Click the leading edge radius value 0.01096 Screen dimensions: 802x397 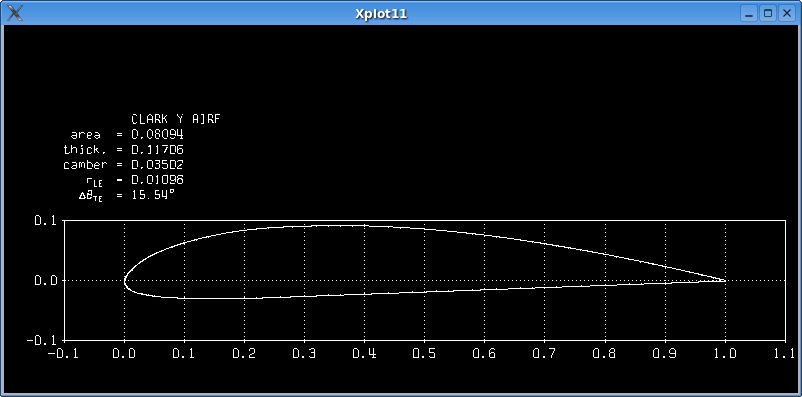coord(158,180)
